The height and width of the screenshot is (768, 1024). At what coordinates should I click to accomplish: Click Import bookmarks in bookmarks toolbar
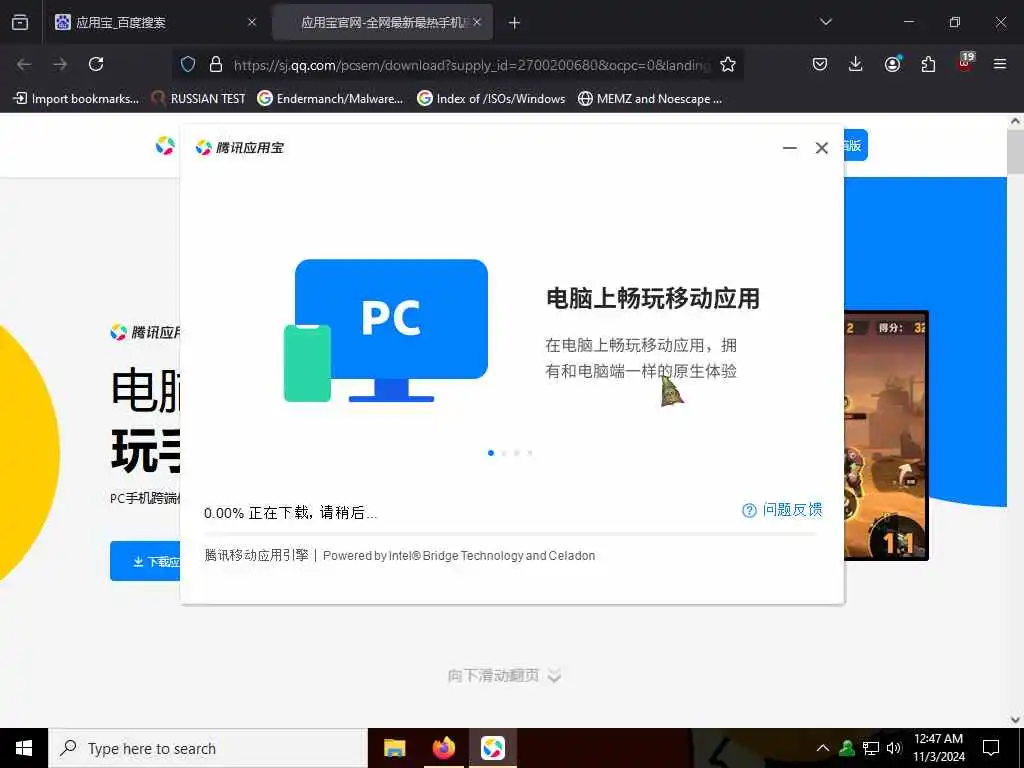click(x=76, y=99)
